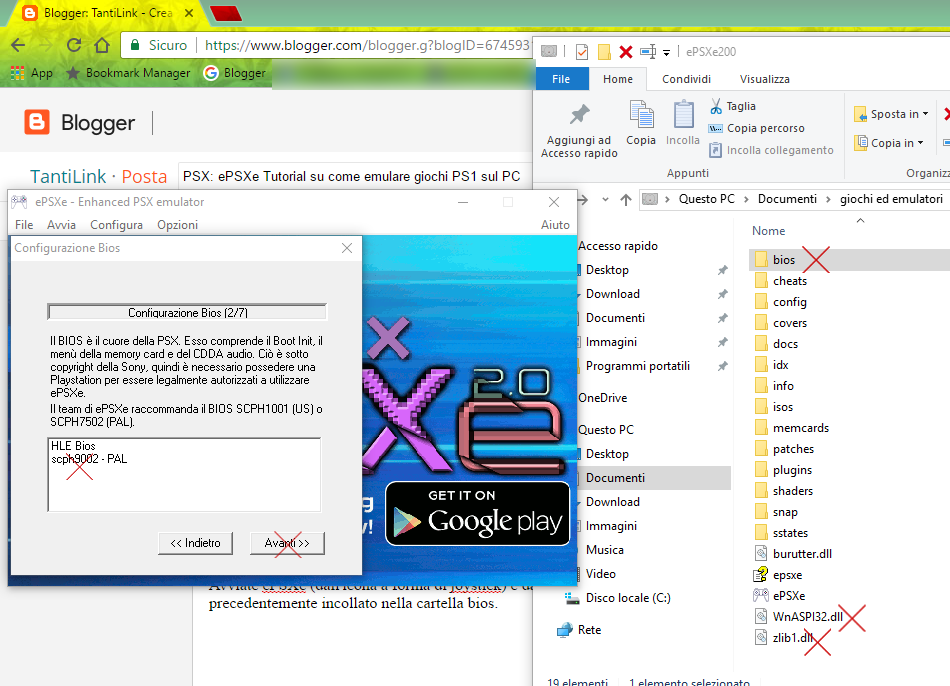Click the Indietro button

coord(195,543)
